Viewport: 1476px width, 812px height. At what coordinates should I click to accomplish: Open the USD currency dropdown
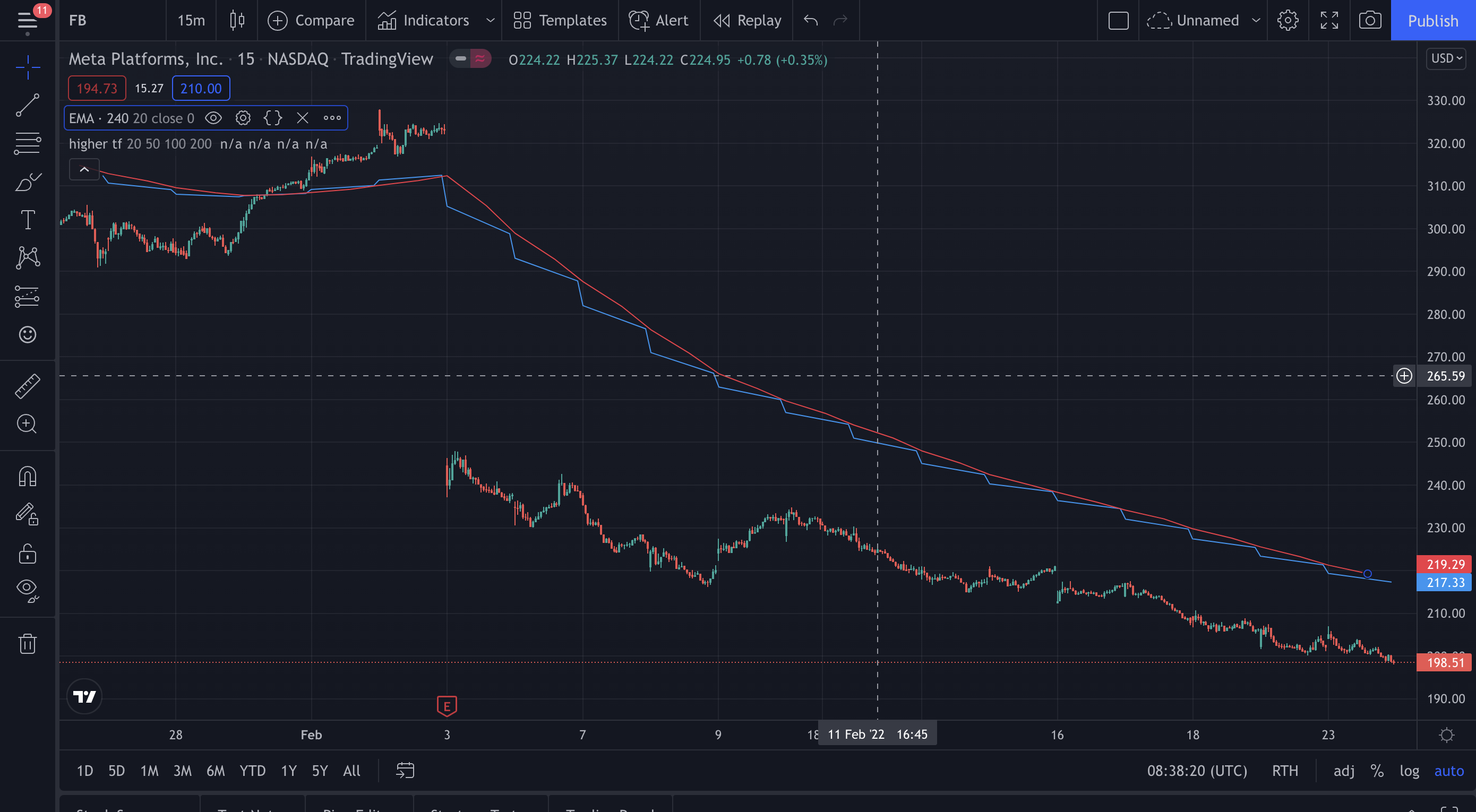point(1446,58)
